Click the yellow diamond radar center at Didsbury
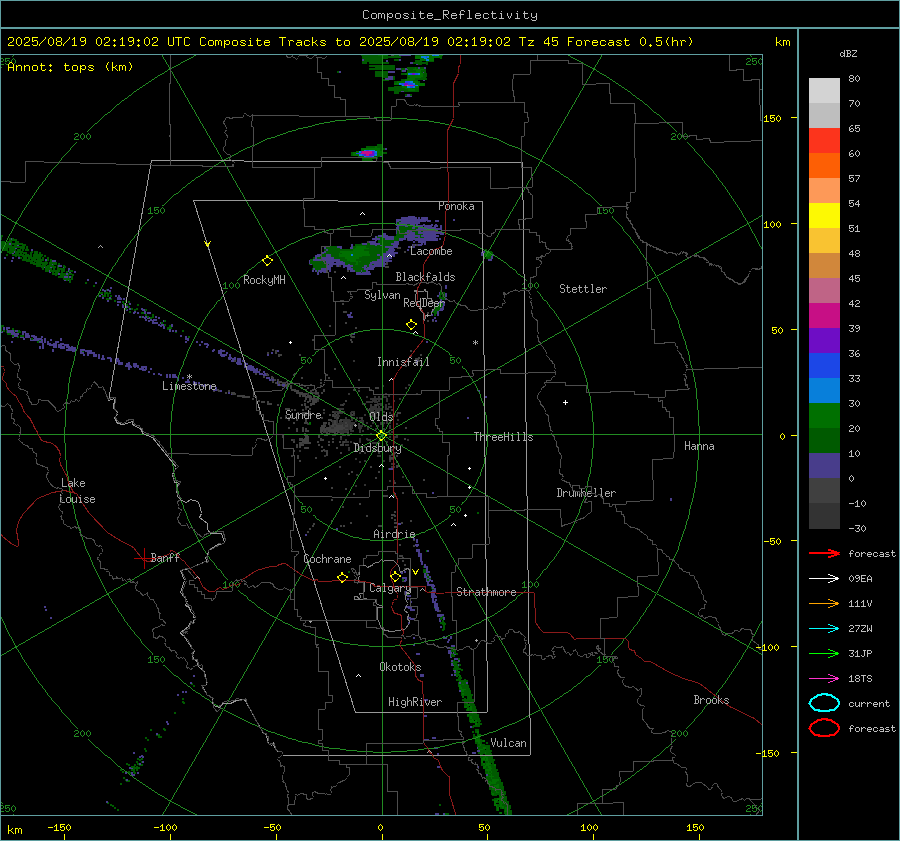This screenshot has width=900, height=841. [381, 436]
